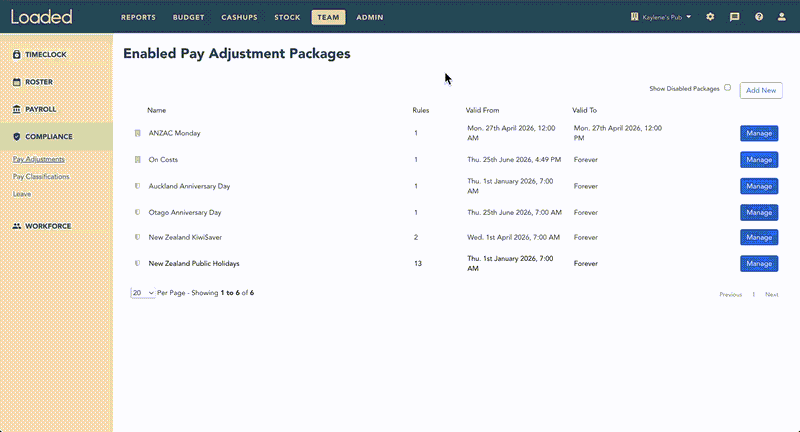Enable the Show Disabled Packages checkbox
The image size is (800, 432).
click(728, 88)
